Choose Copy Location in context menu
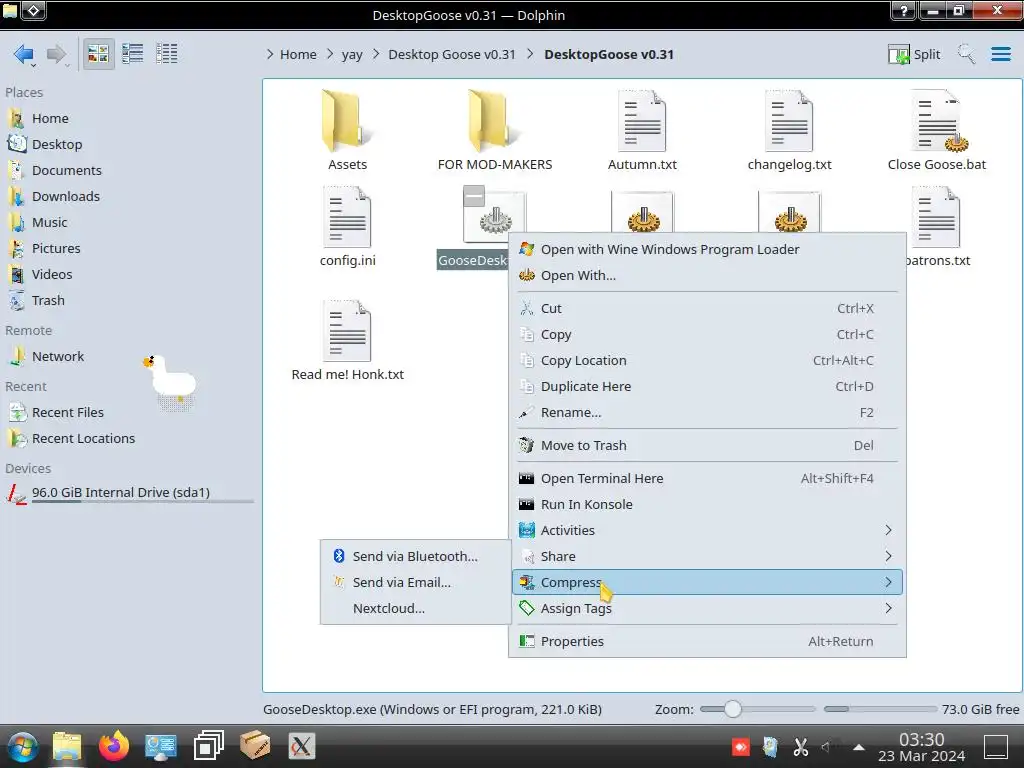1024x768 pixels. (707, 360)
